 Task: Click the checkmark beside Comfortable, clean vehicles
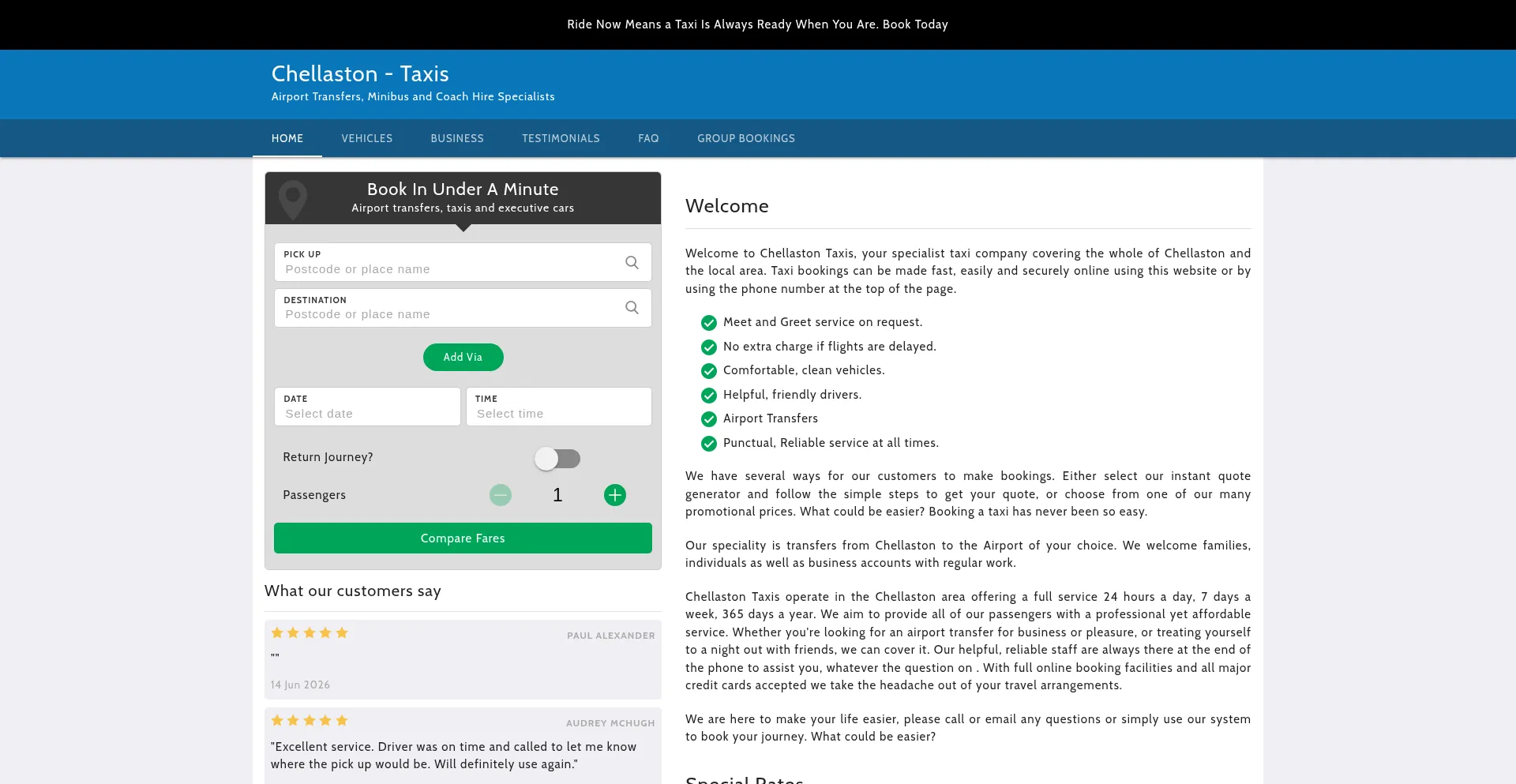[709, 370]
